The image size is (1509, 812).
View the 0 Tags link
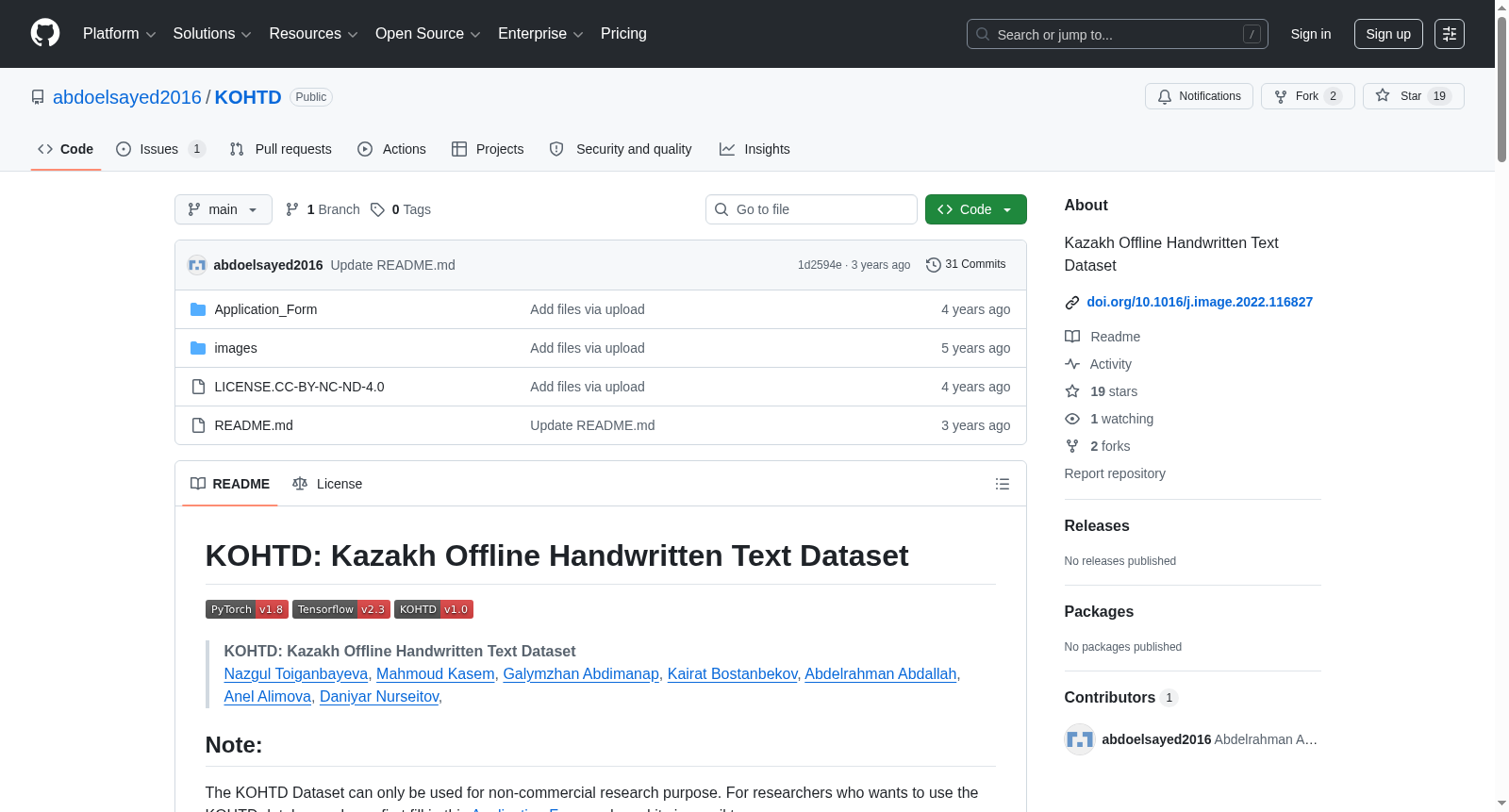pyautogui.click(x=401, y=209)
